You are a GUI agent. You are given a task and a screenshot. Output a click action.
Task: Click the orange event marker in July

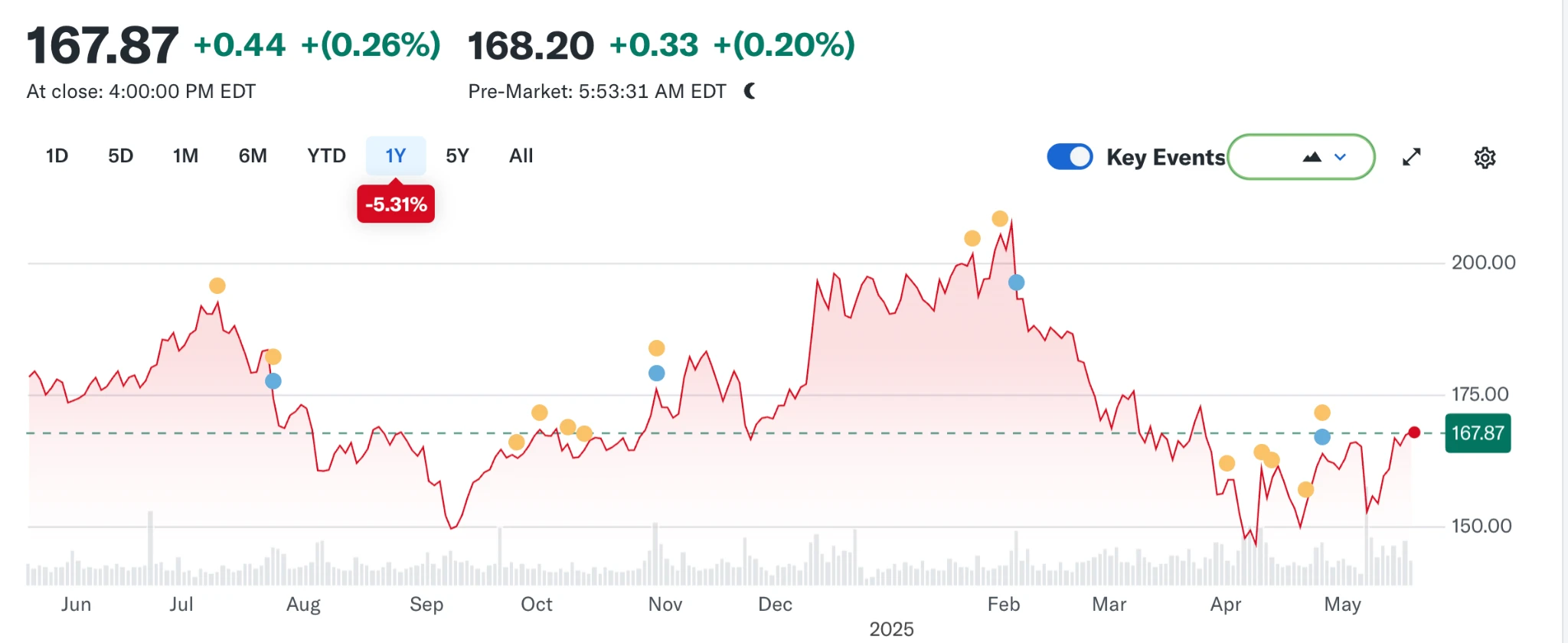217,286
